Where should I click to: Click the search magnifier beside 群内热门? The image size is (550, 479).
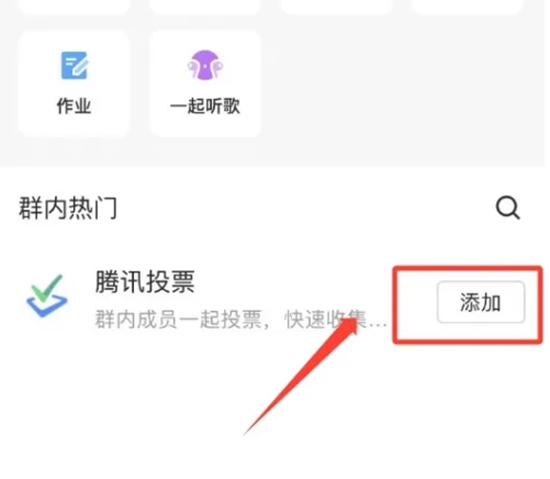508,208
